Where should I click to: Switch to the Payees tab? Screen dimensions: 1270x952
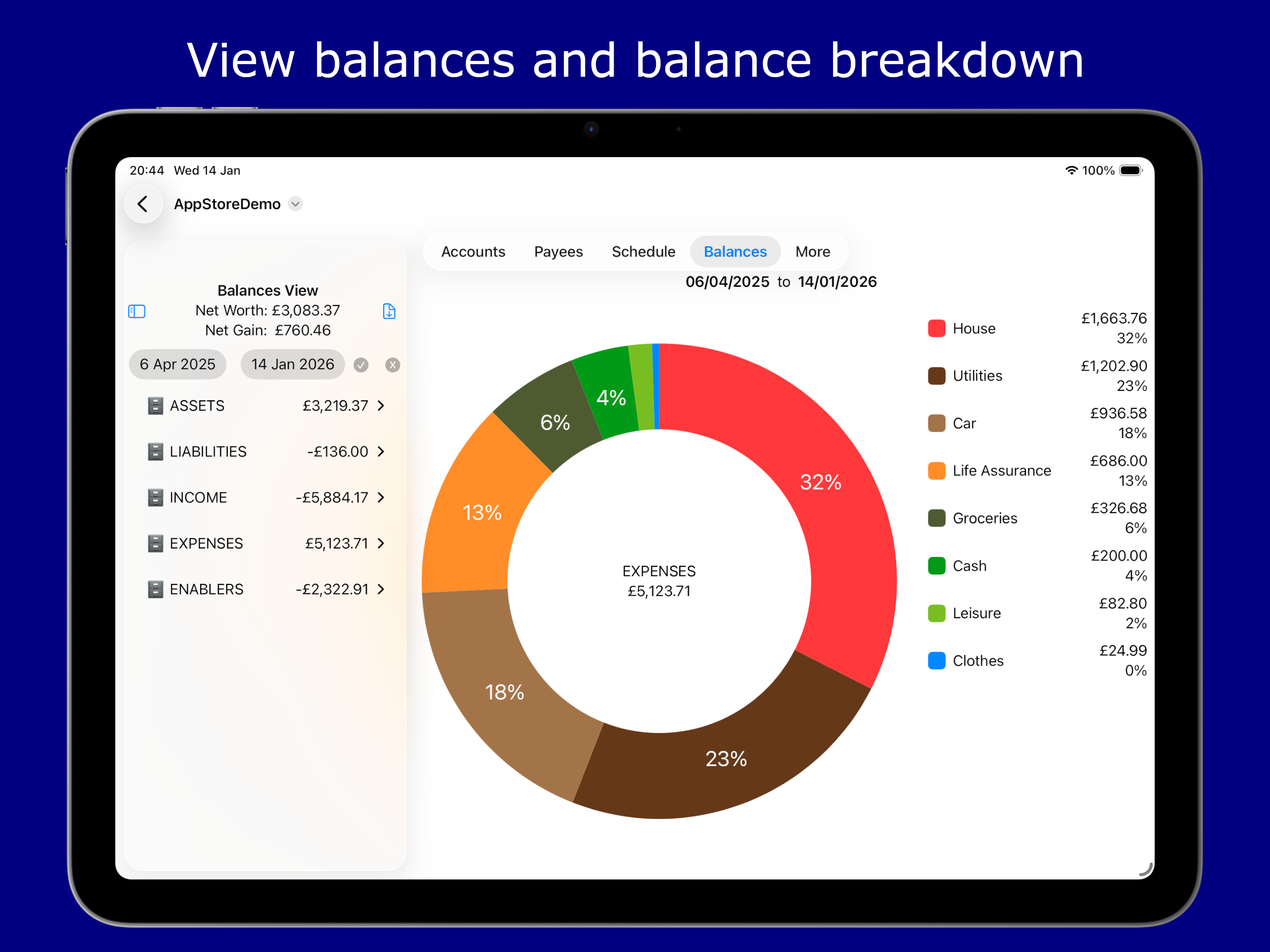pos(559,251)
